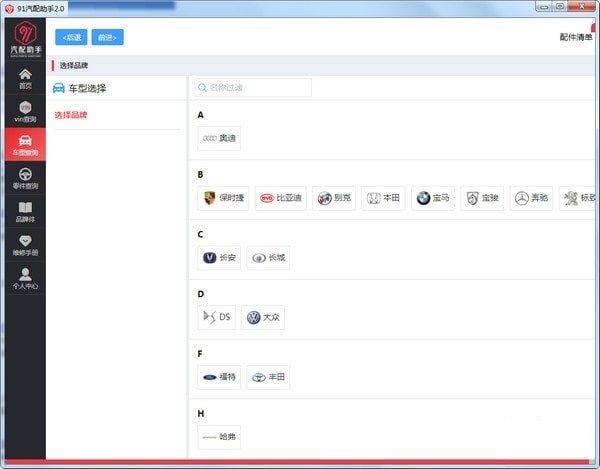Choose the 宝骏 Baojun brand
The image size is (600, 469).
tap(482, 198)
